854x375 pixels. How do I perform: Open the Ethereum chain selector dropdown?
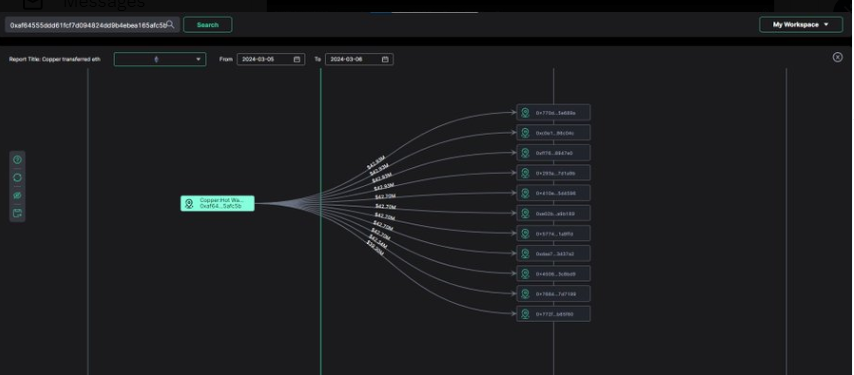coord(160,59)
